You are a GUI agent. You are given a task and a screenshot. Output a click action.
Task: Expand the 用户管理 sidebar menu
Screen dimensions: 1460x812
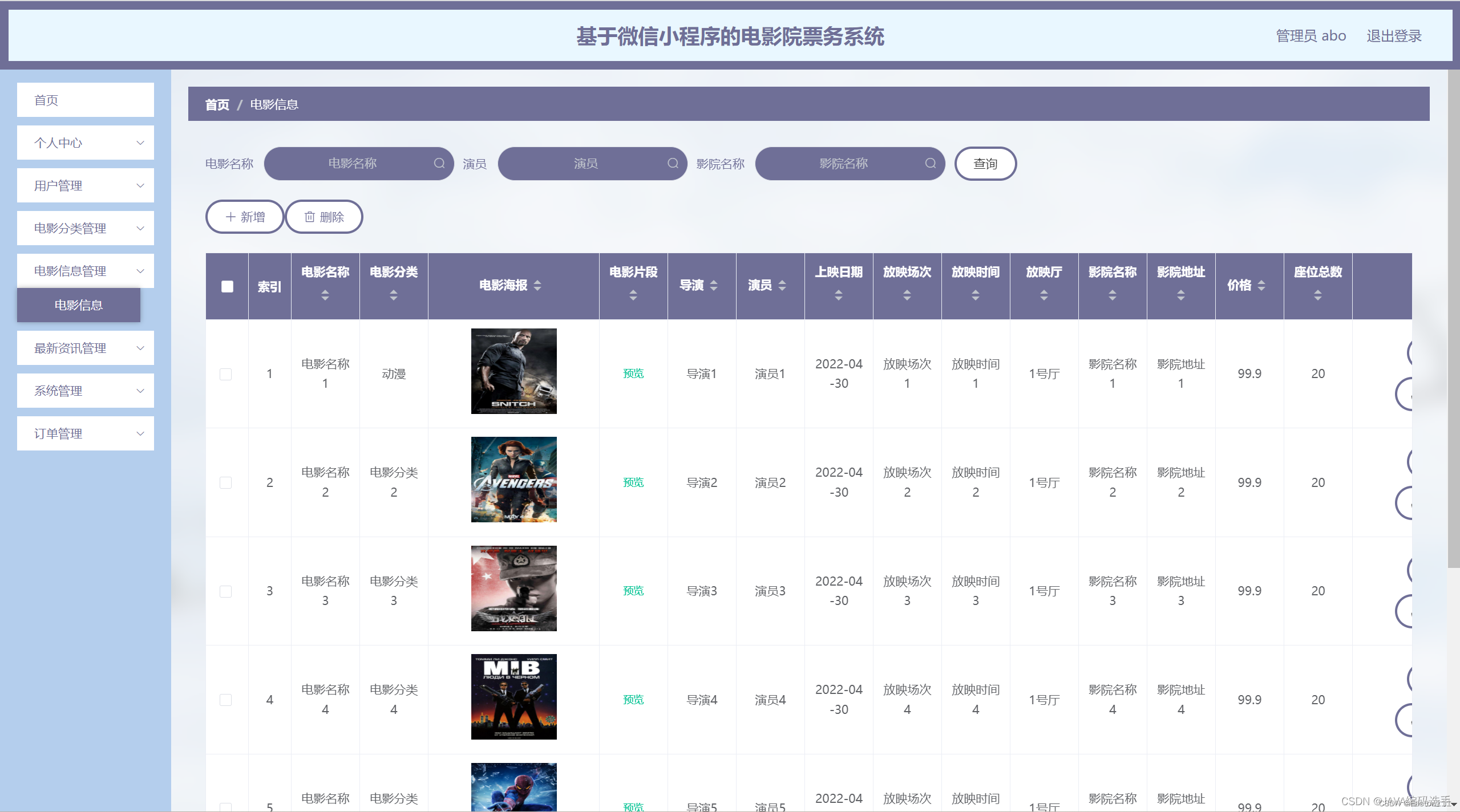86,185
